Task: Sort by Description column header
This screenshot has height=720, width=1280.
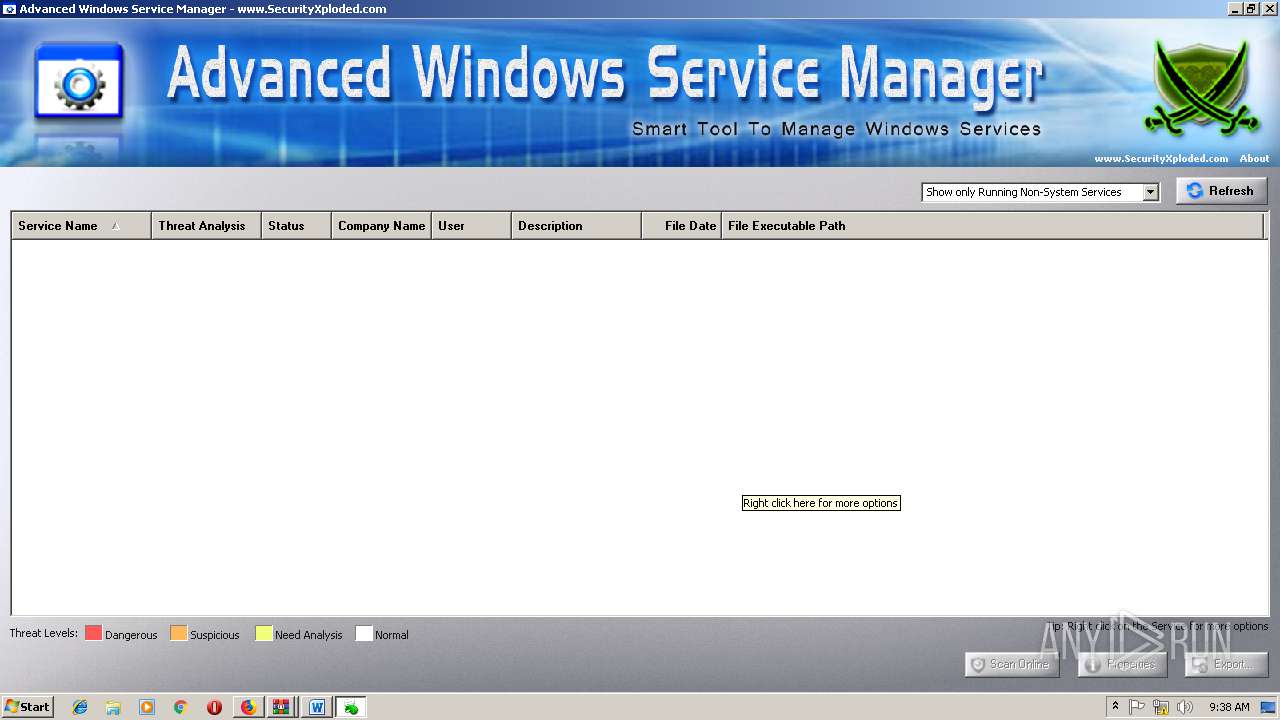Action: point(576,226)
